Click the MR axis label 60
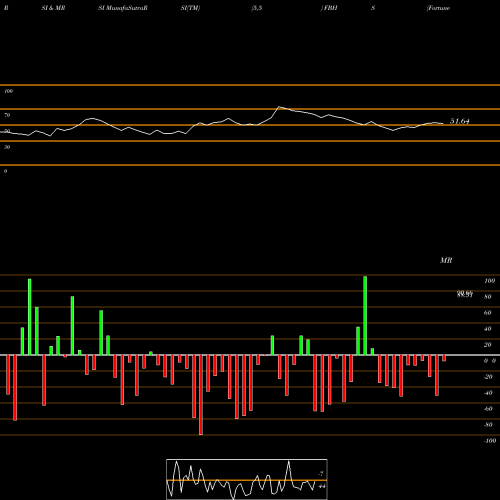Screen dimensions: 500x500 pyautogui.click(x=488, y=313)
